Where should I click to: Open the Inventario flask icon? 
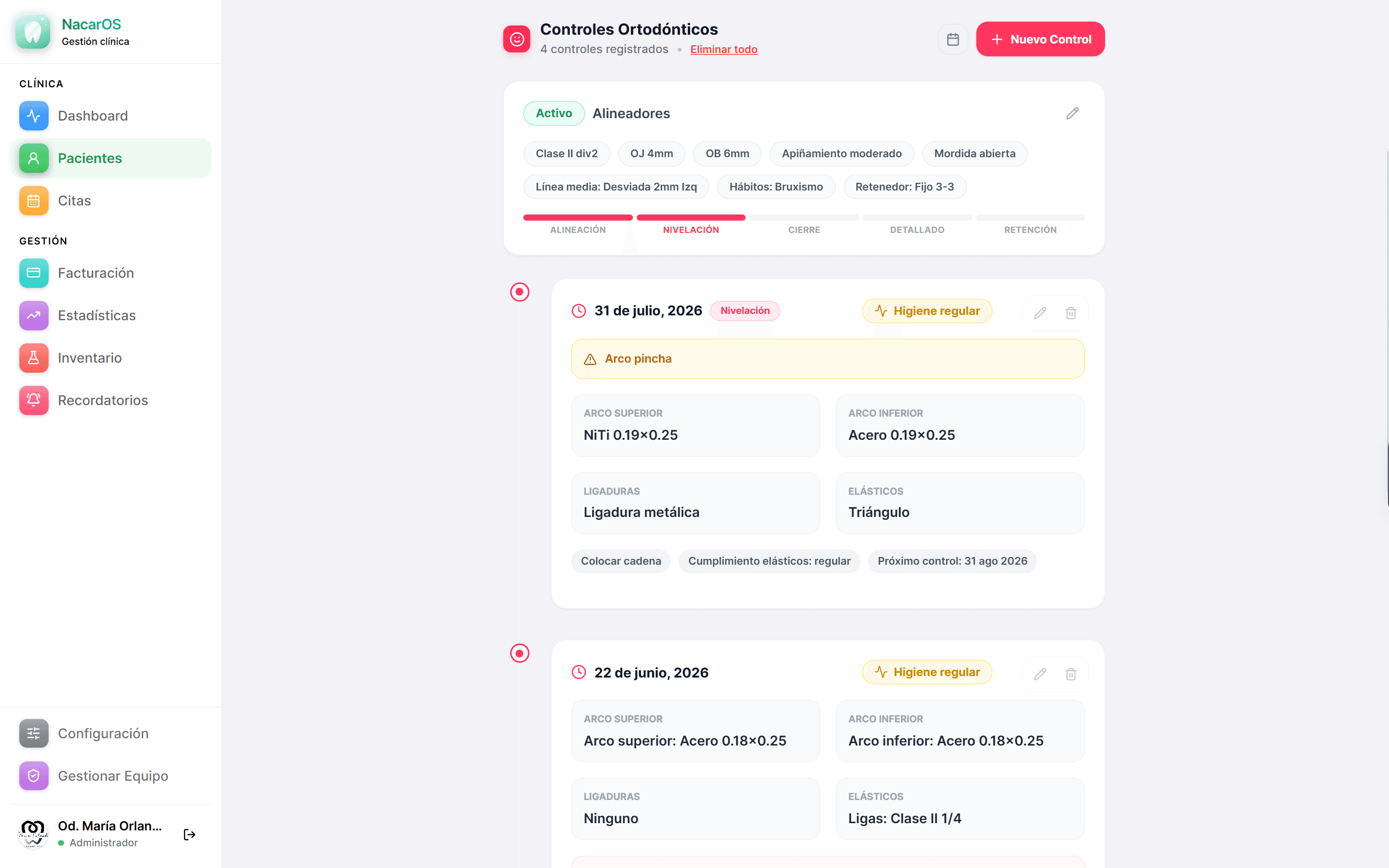pos(33,358)
